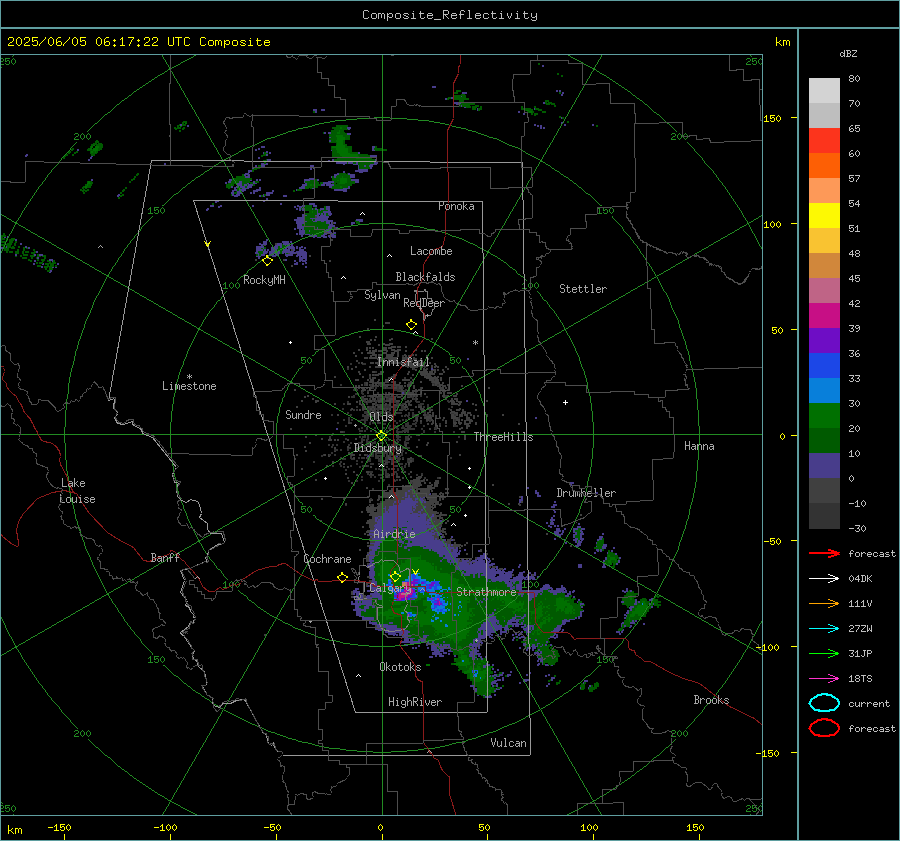
Task: Click the Banff label
Action: (x=165, y=558)
